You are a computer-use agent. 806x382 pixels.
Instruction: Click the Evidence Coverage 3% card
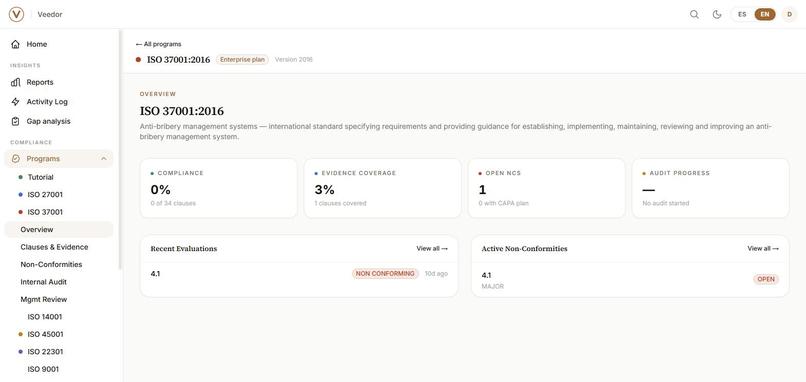(x=382, y=188)
